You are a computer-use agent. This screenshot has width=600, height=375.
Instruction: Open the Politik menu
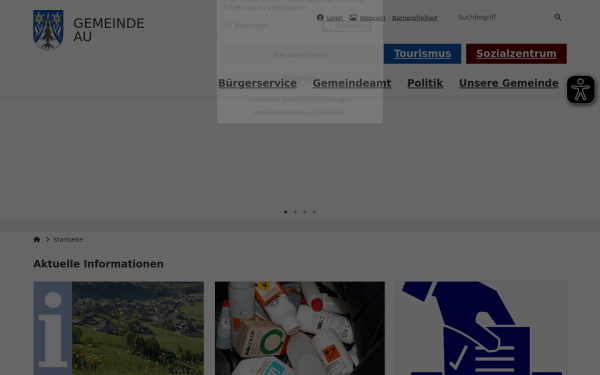(425, 83)
